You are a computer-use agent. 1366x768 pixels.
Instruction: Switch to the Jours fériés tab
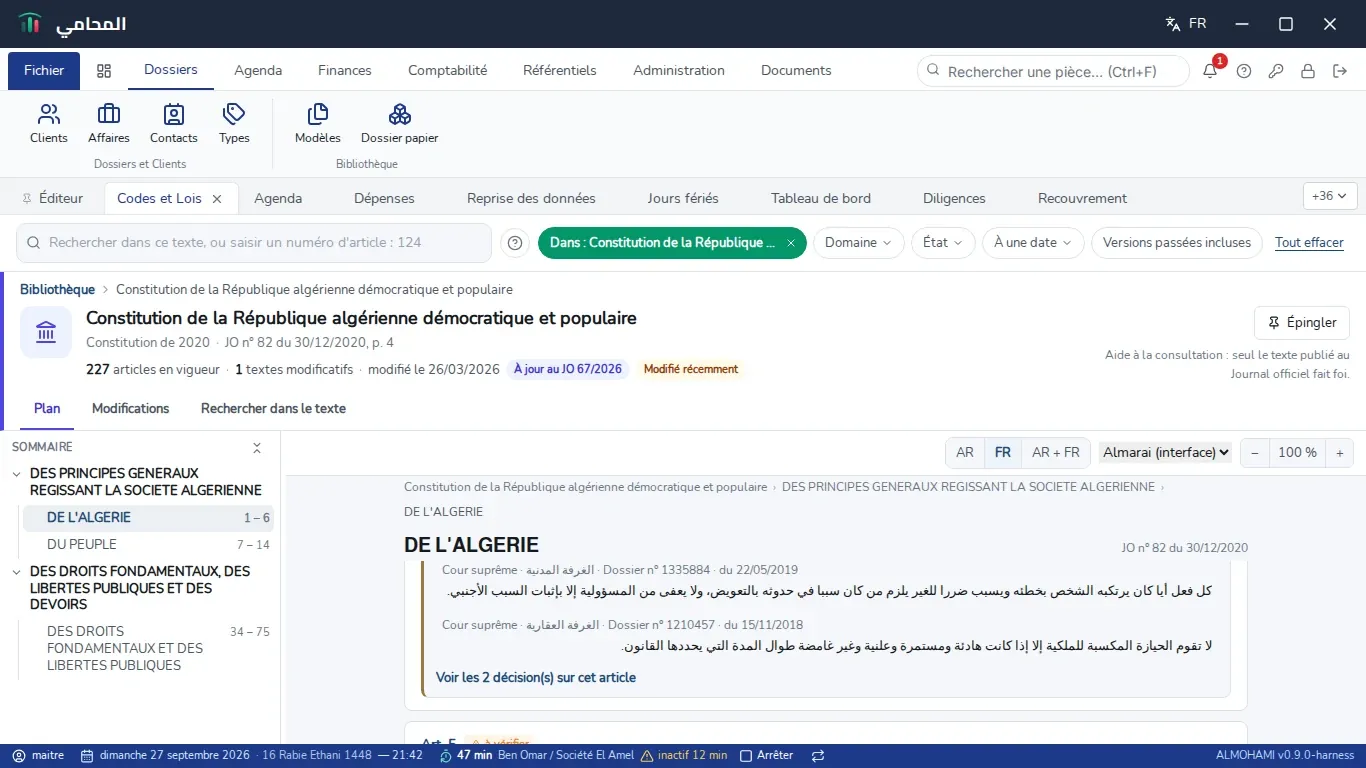[683, 198]
